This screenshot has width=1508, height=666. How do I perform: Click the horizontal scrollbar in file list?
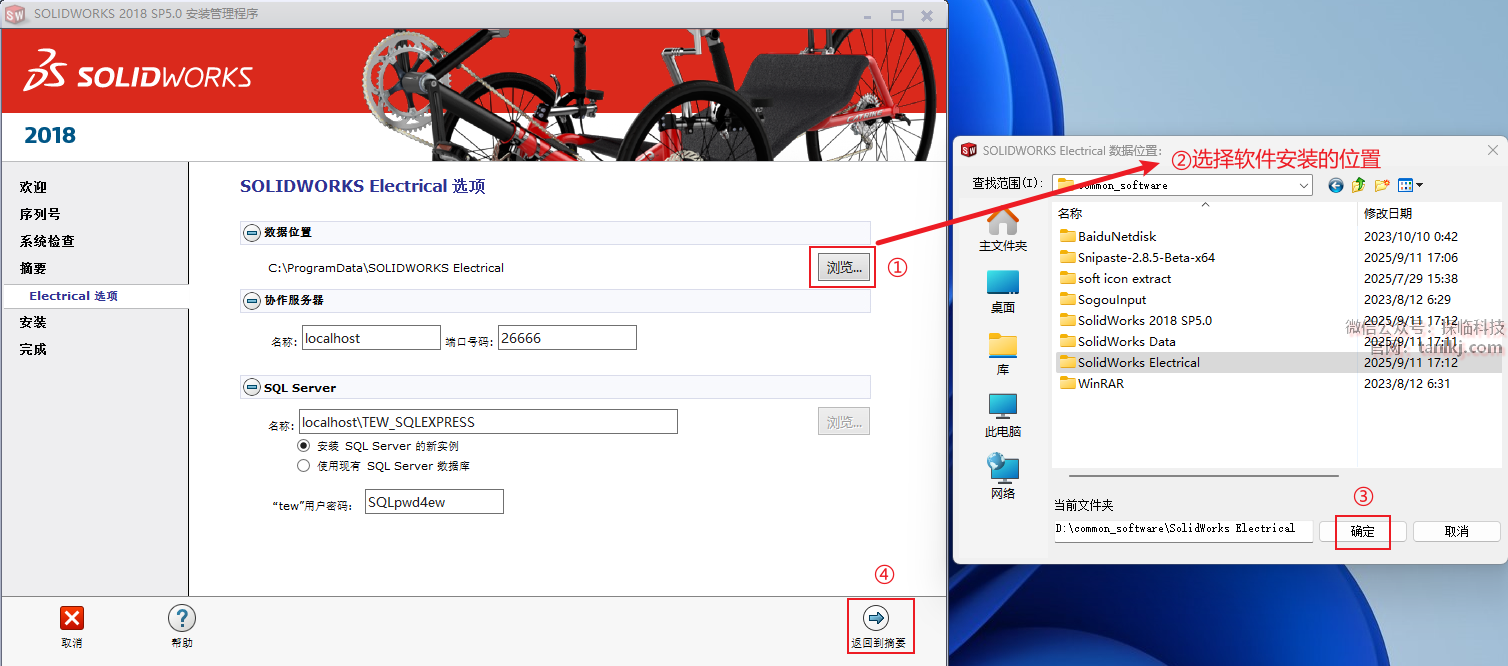point(1204,476)
